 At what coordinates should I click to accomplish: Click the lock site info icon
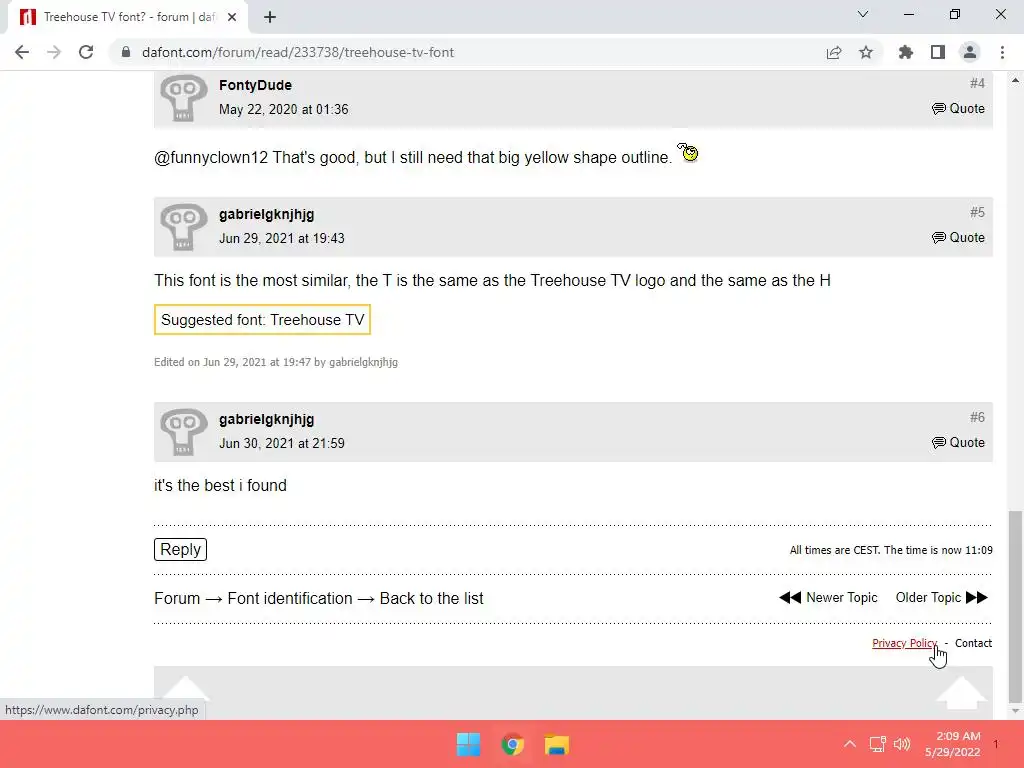126,52
